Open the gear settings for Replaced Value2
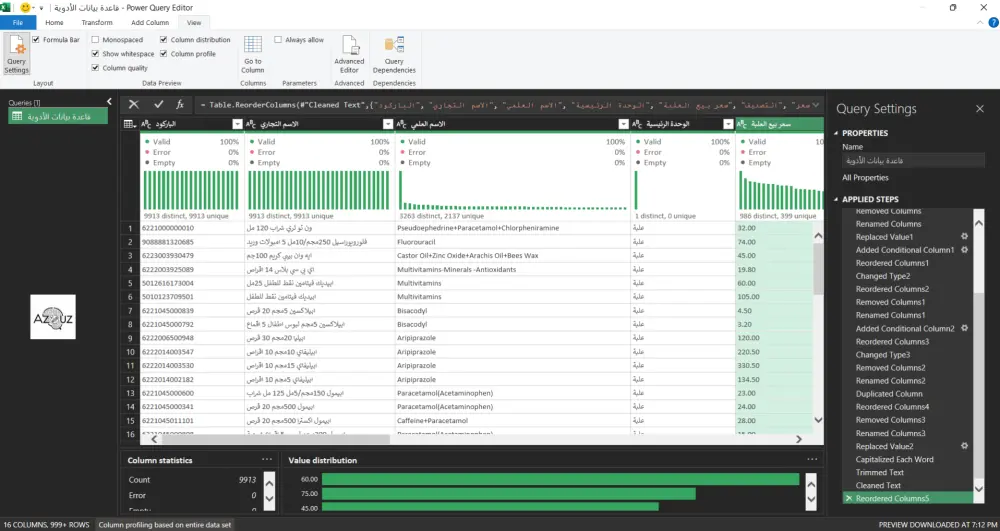The image size is (1000, 531). click(964, 446)
